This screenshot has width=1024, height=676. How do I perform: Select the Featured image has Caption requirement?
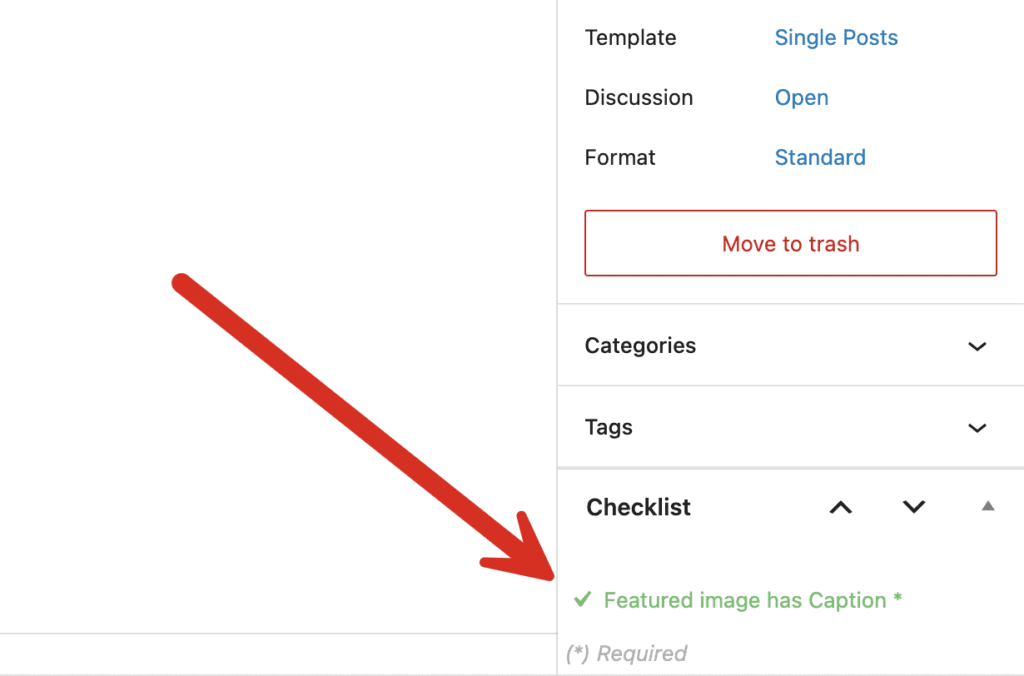(x=752, y=601)
